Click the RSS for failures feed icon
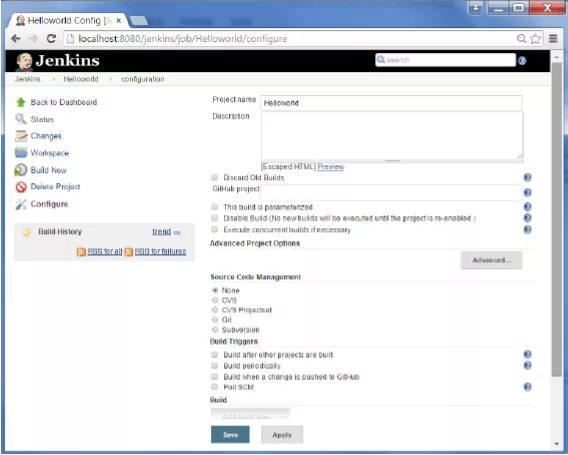568x455 pixels. pos(129,251)
